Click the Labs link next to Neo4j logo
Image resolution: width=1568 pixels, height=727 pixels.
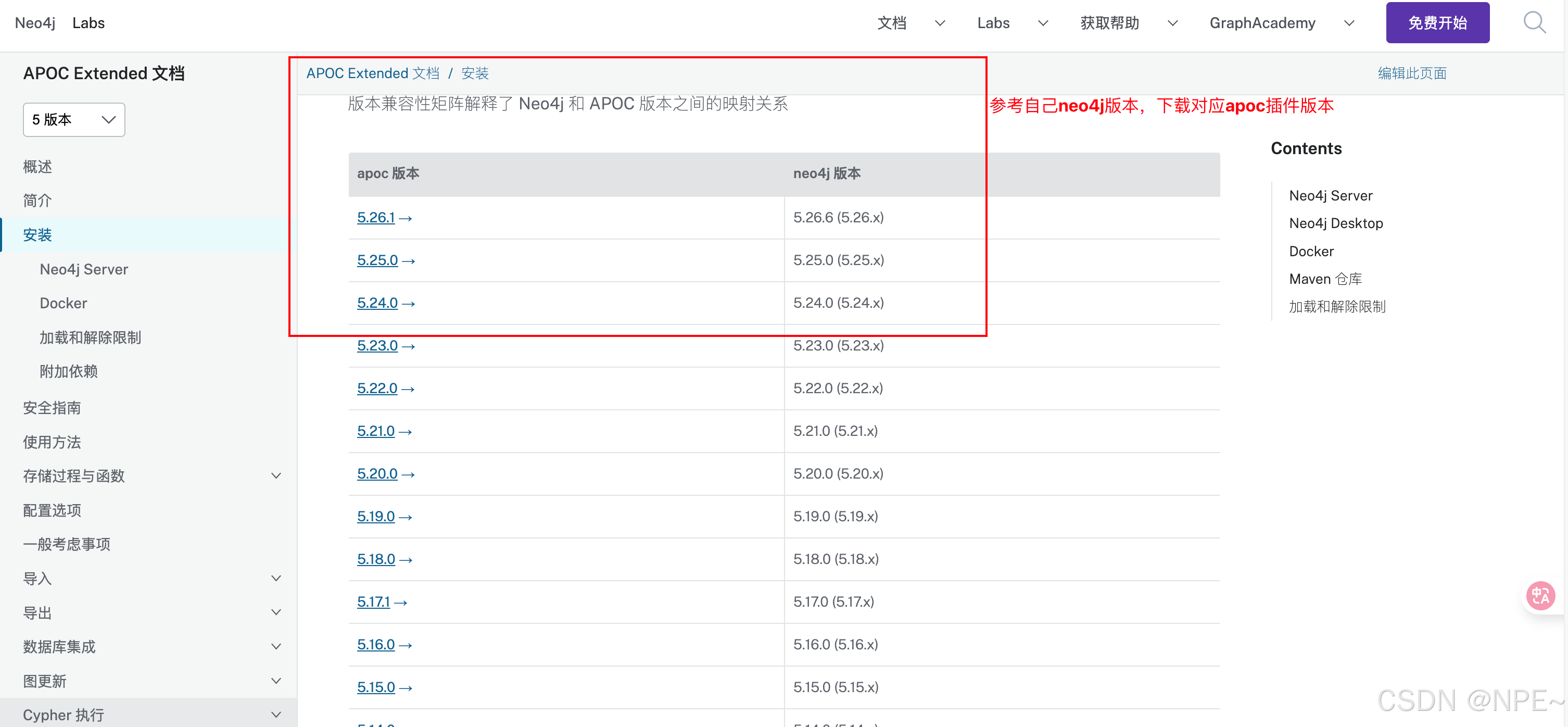click(88, 23)
